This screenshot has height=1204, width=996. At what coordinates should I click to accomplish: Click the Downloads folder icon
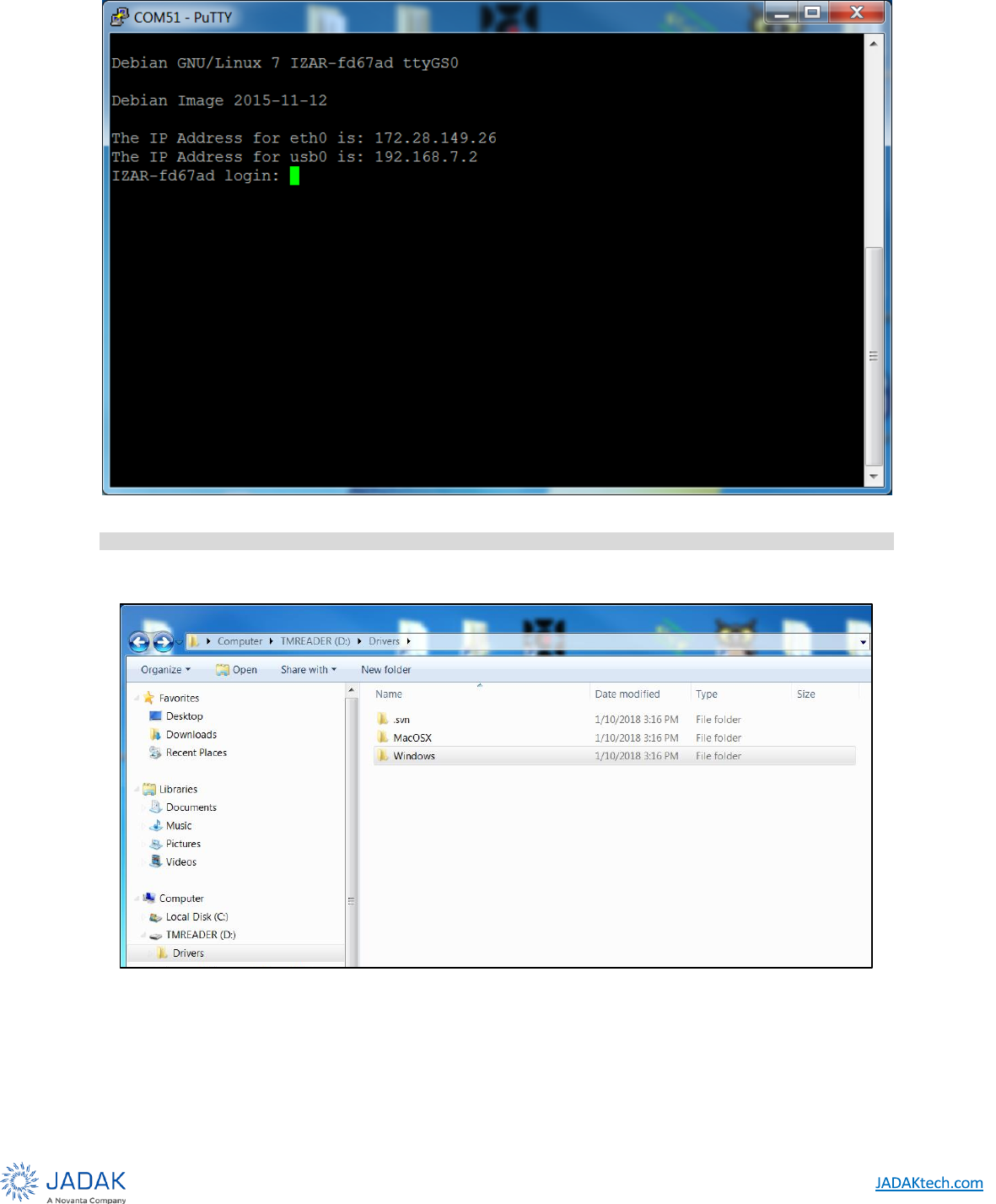pos(155,734)
